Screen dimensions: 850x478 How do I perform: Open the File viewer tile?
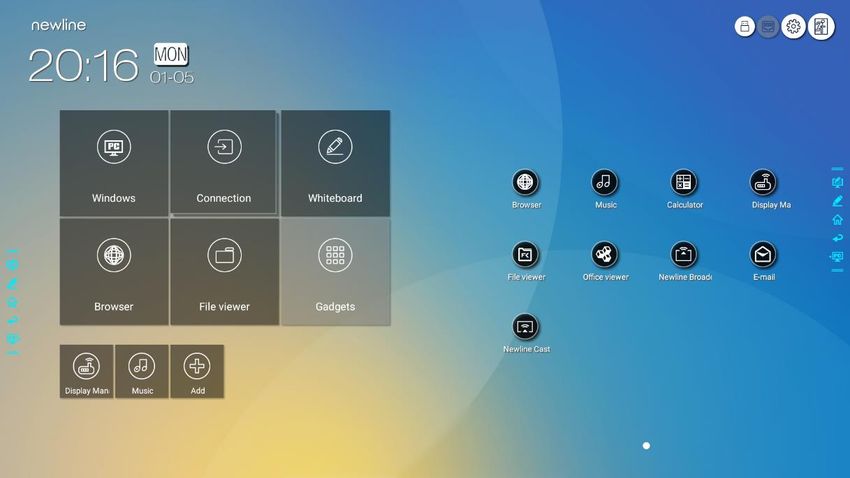(224, 272)
